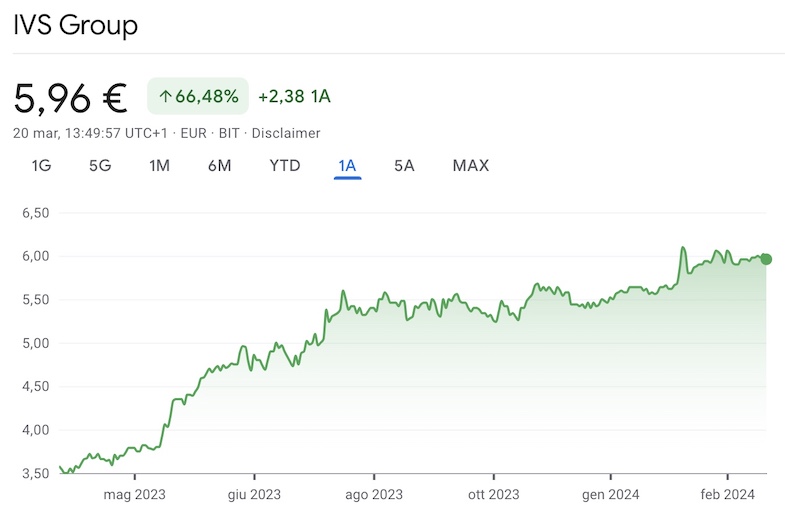The height and width of the screenshot is (519, 785).
Task: Click the 4,00 y-axis value
Action: click(36, 430)
